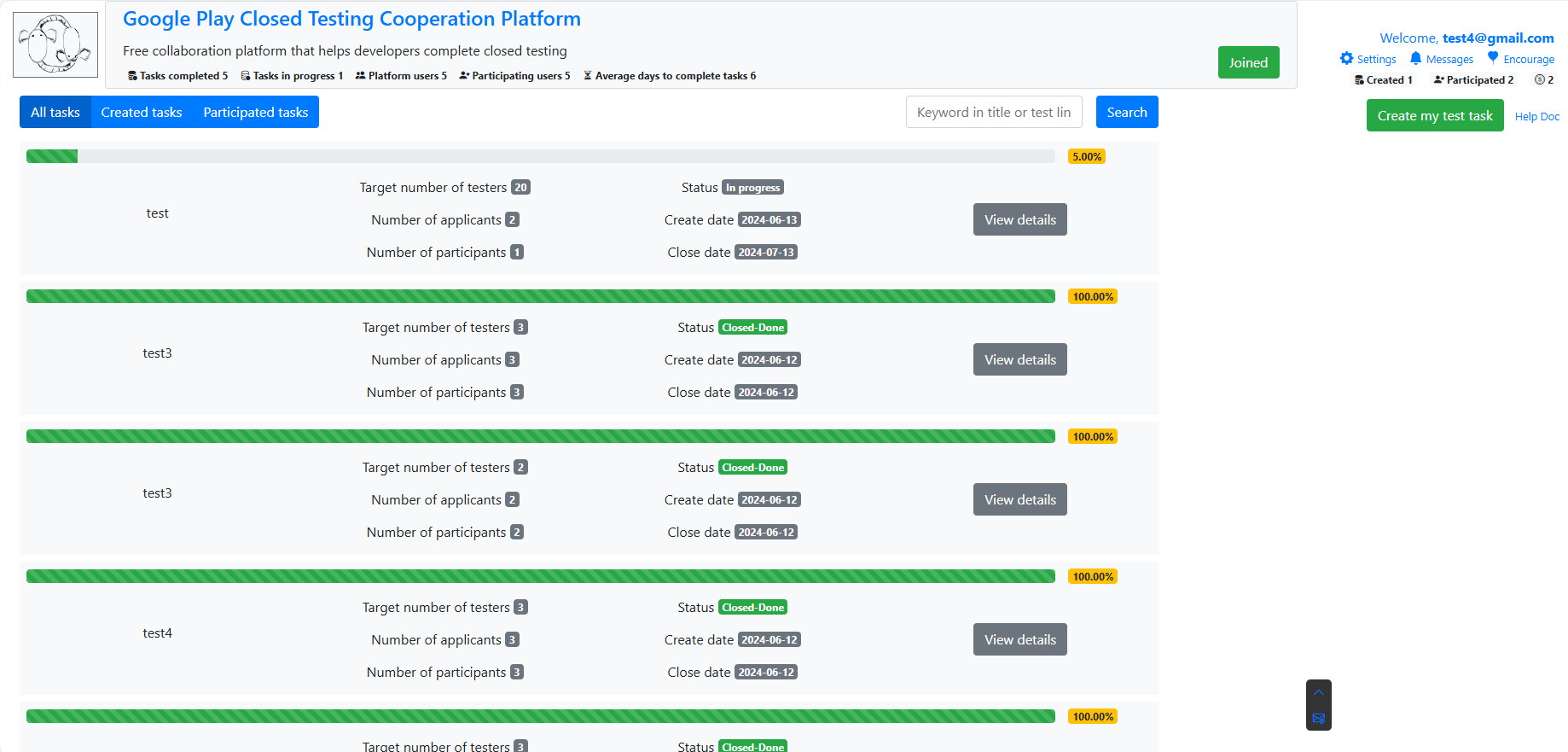Click the green Joined button
Image resolution: width=1568 pixels, height=752 pixels.
1248,62
